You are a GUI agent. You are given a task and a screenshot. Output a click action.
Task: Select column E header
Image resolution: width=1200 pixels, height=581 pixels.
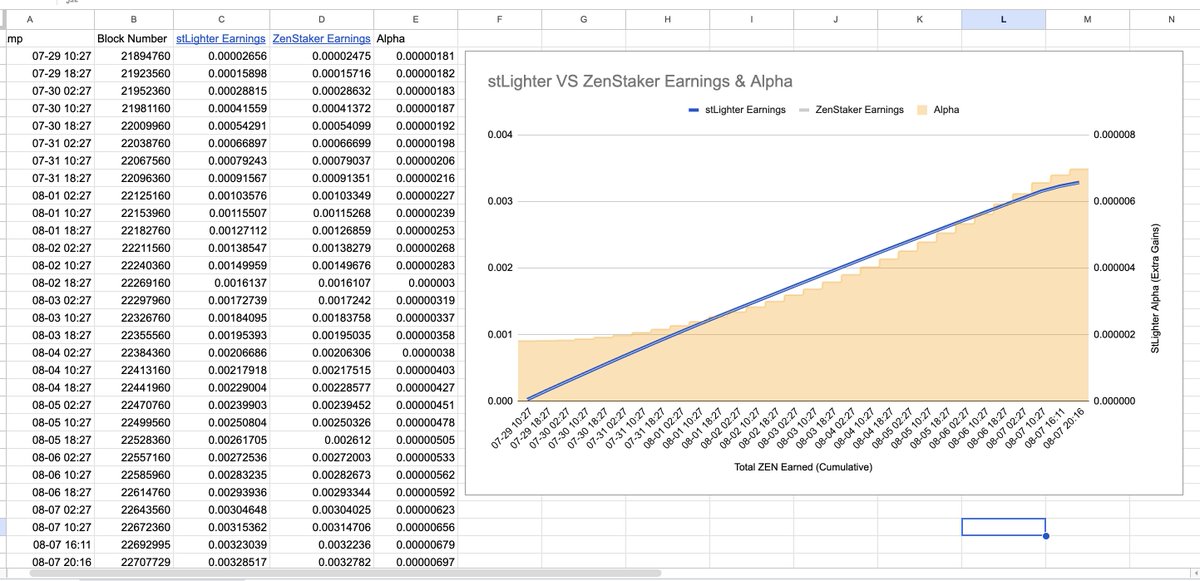pyautogui.click(x=417, y=19)
